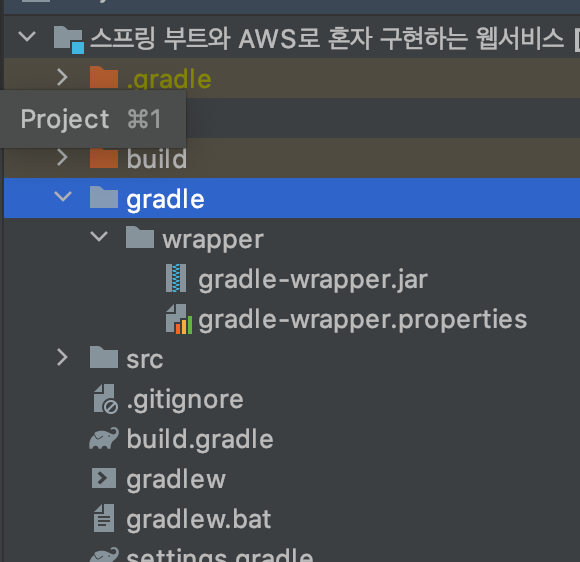Collapse the wrapper folder chevron
This screenshot has width=580, height=562.
pos(99,236)
